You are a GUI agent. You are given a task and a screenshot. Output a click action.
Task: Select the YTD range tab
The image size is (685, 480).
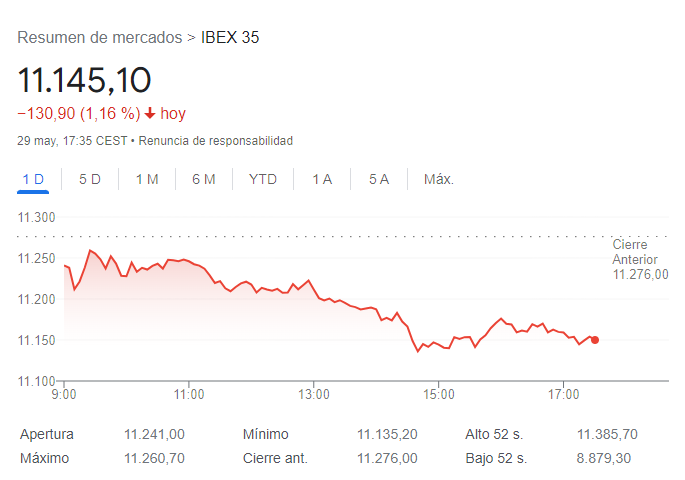tap(263, 179)
